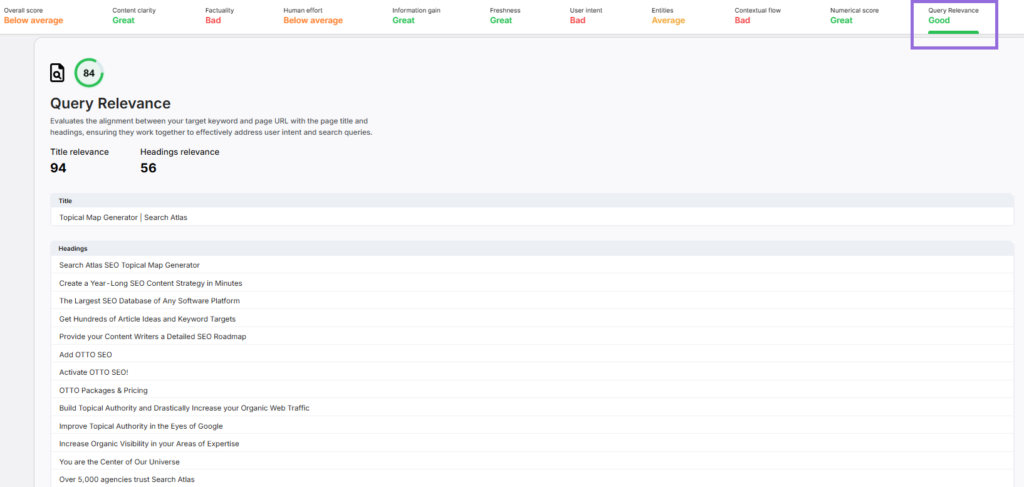Click the Title section header
The image size is (1024, 487).
532,201
